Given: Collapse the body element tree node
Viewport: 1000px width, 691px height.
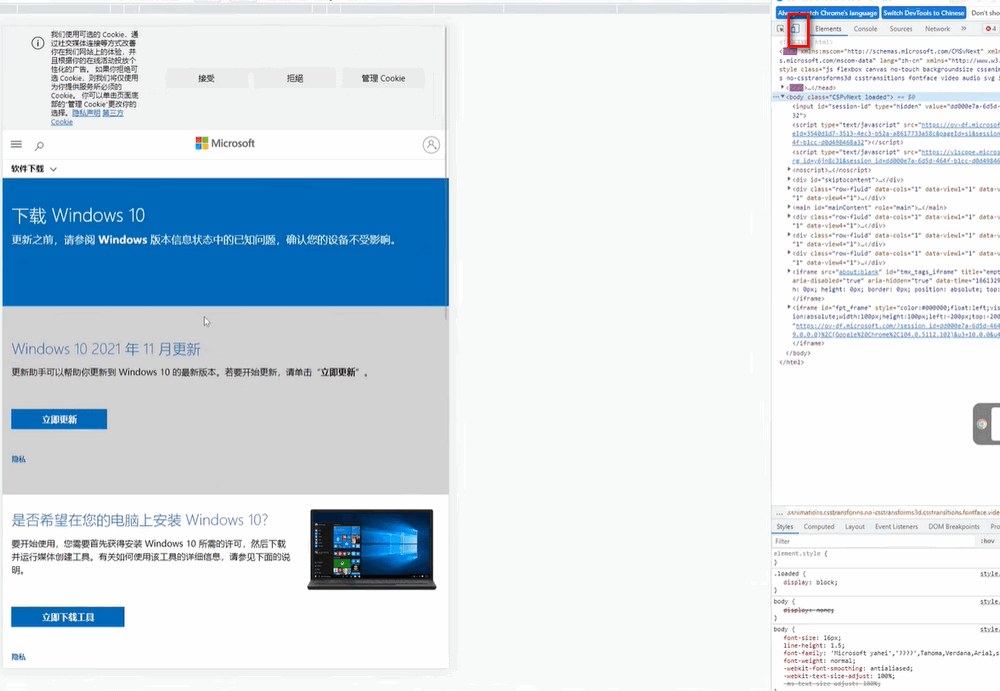Looking at the screenshot, I should click(783, 97).
